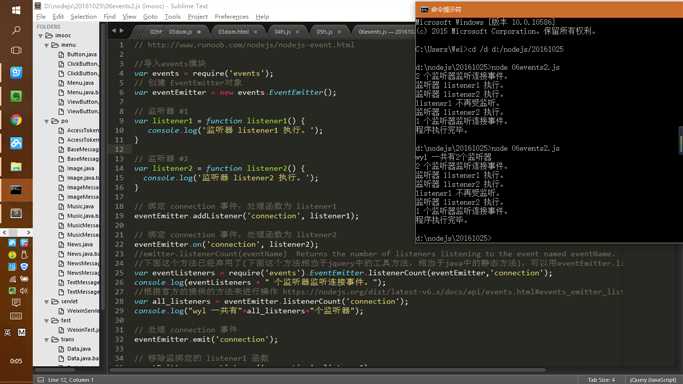Click the panel switcher icon in the status bar
683x384 pixels.
click(x=41, y=380)
